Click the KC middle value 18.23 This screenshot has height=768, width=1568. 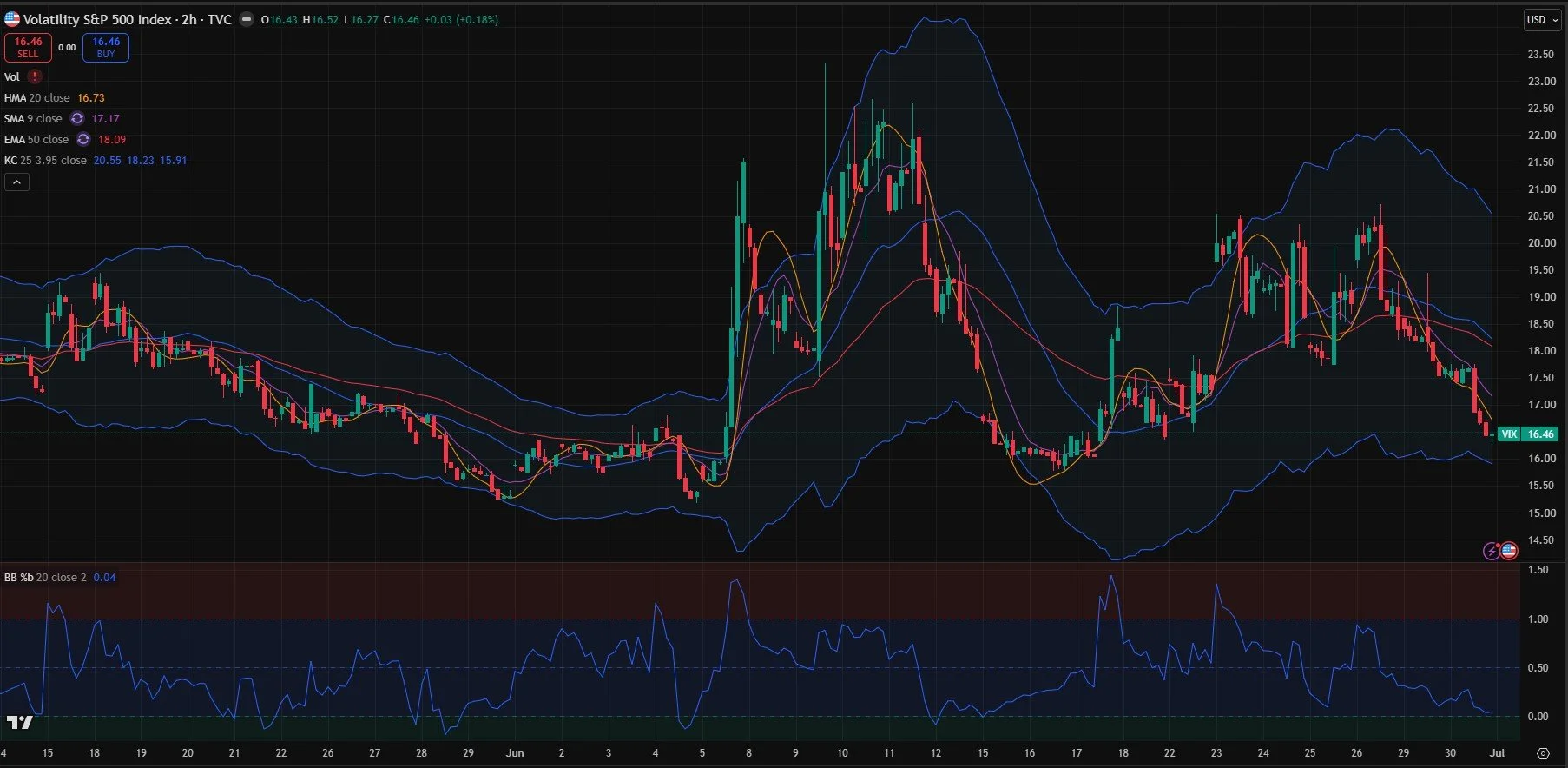click(x=141, y=160)
